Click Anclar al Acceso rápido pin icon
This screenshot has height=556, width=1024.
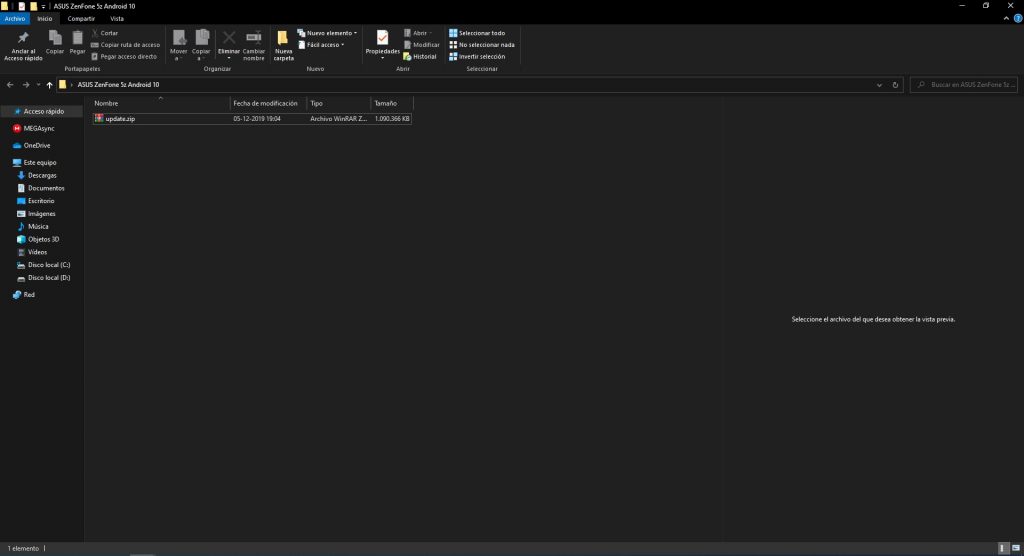pos(23,38)
